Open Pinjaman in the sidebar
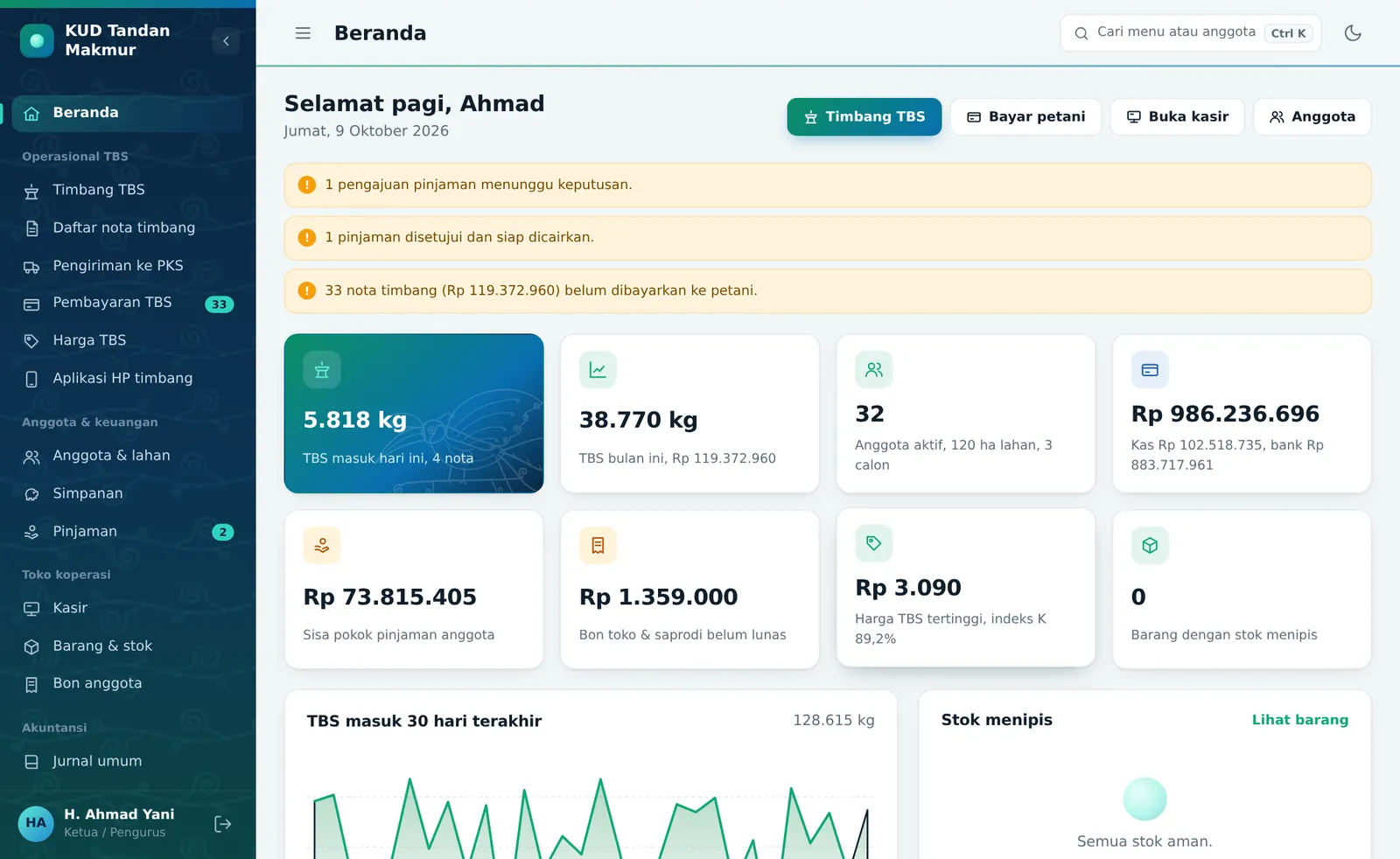Image resolution: width=1400 pixels, height=859 pixels. click(x=128, y=532)
